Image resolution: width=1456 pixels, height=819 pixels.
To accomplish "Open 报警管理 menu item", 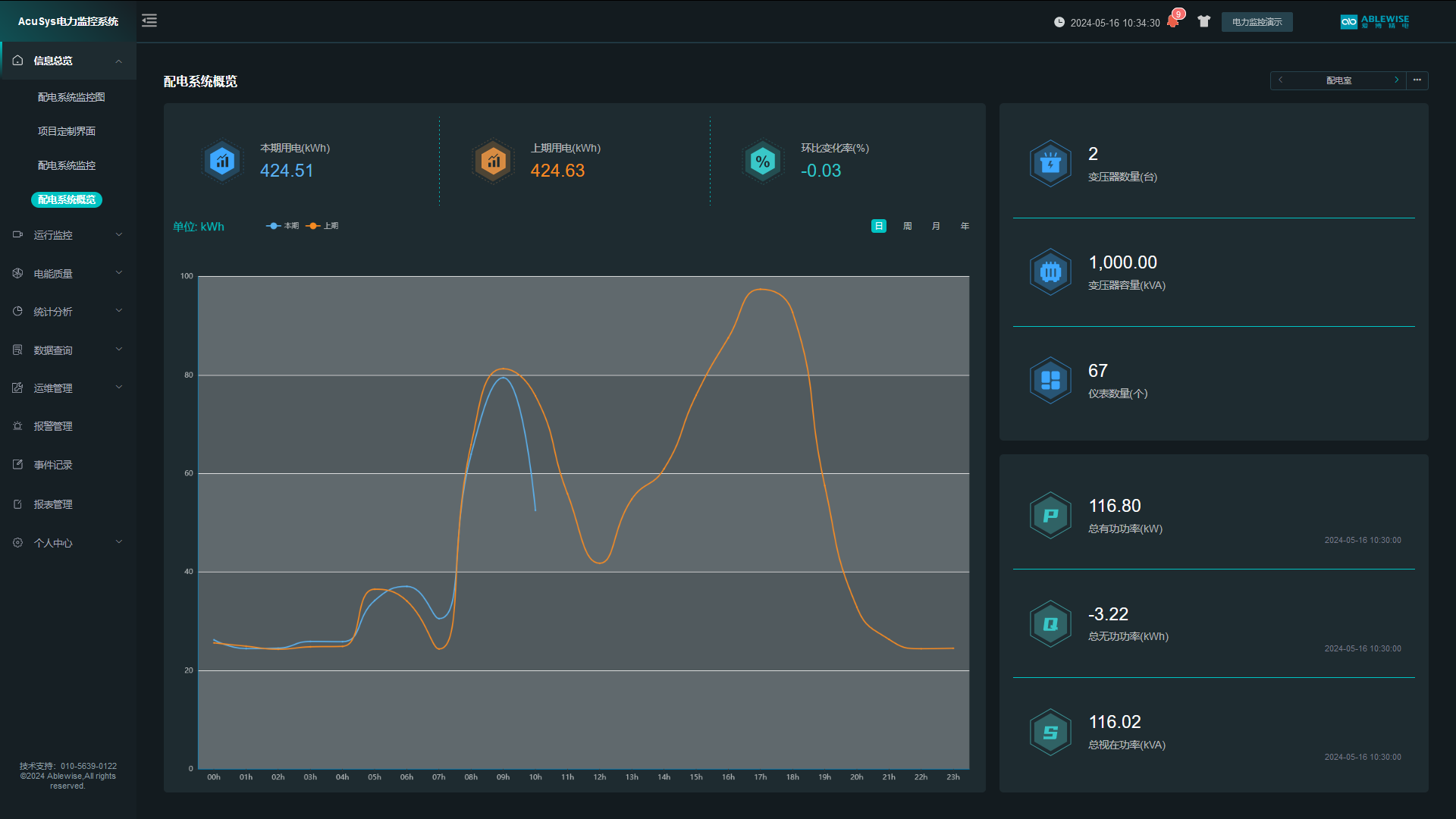I will click(x=53, y=426).
